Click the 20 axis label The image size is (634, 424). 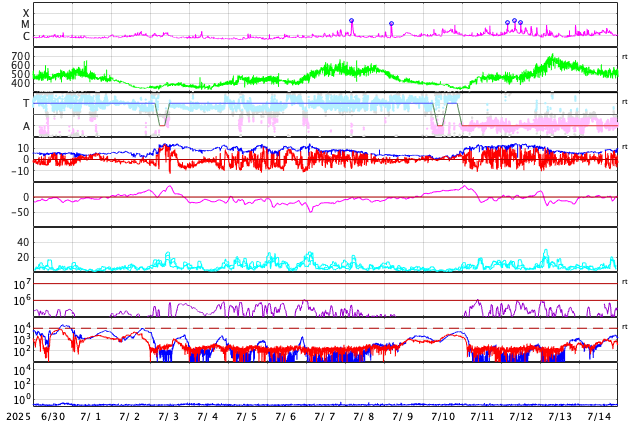point(23,257)
